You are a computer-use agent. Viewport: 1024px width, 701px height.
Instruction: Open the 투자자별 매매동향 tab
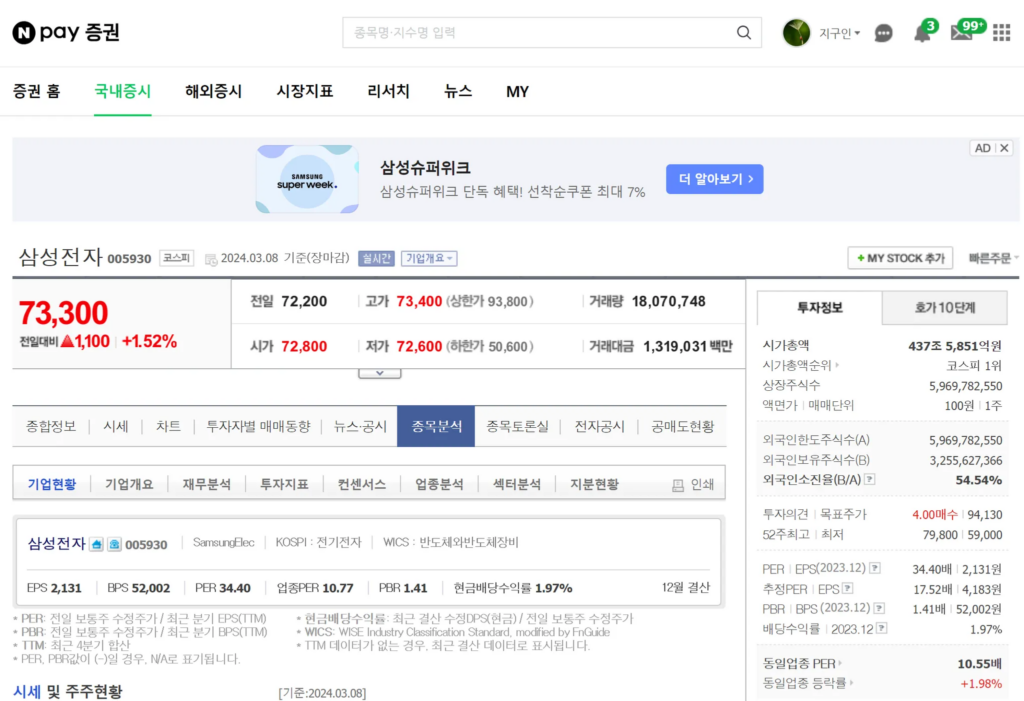[x=258, y=427]
